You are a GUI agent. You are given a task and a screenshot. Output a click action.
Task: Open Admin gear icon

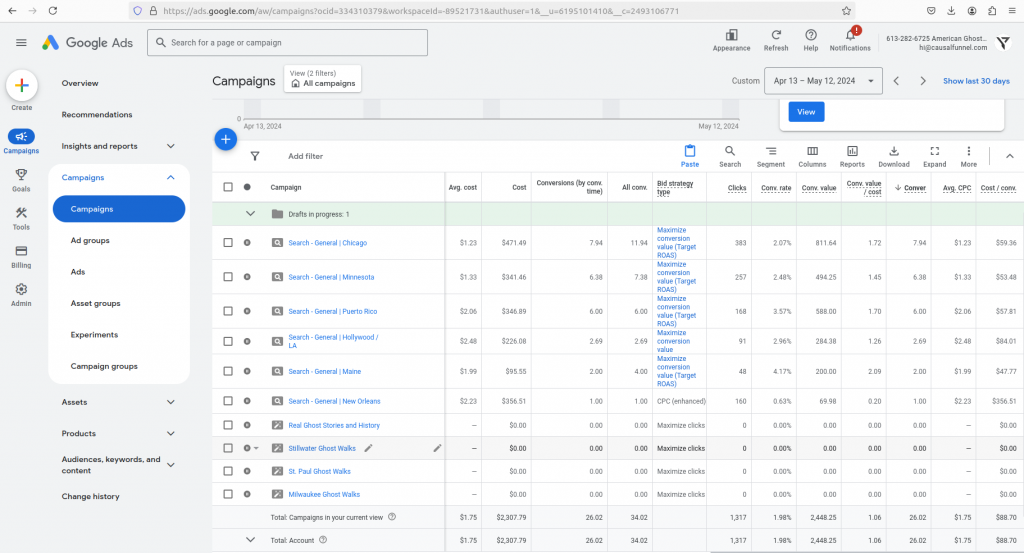[x=22, y=289]
